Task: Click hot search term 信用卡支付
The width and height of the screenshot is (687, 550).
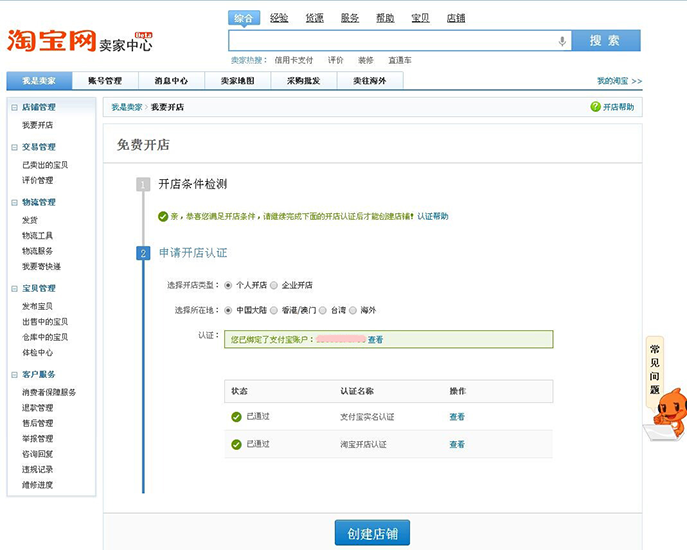Action: pyautogui.click(x=294, y=60)
